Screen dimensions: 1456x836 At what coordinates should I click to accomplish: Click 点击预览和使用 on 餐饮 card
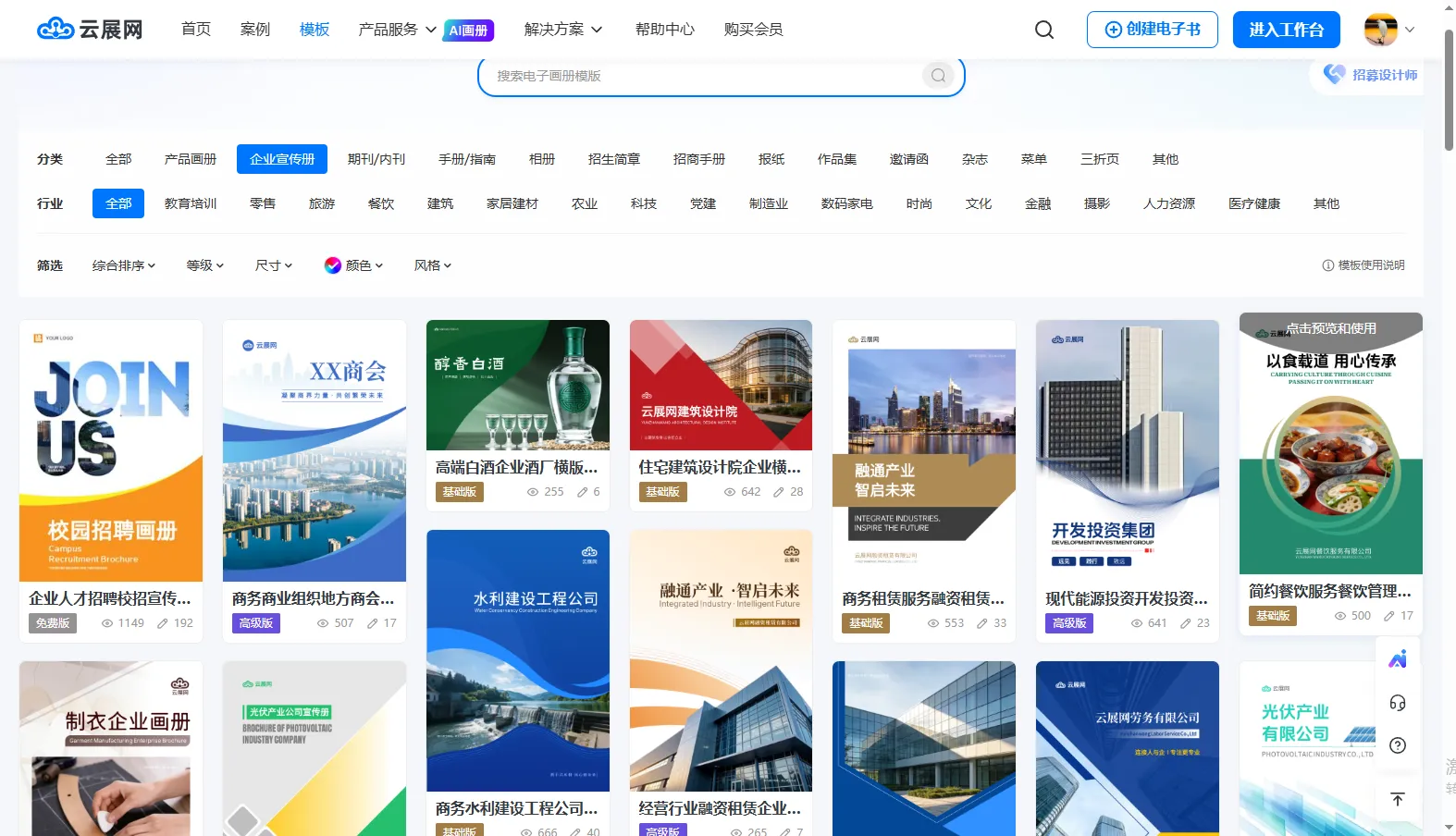pyautogui.click(x=1331, y=328)
